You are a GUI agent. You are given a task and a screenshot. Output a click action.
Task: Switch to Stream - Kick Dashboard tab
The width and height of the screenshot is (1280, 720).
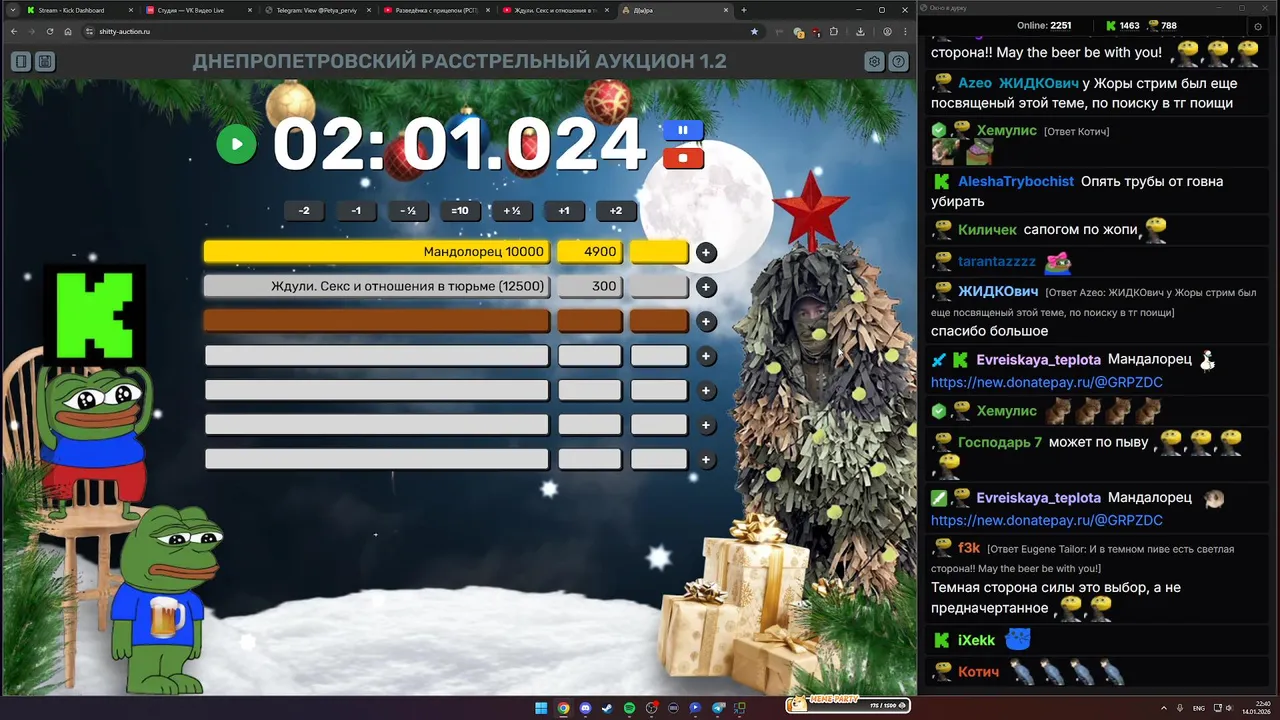[x=78, y=10]
